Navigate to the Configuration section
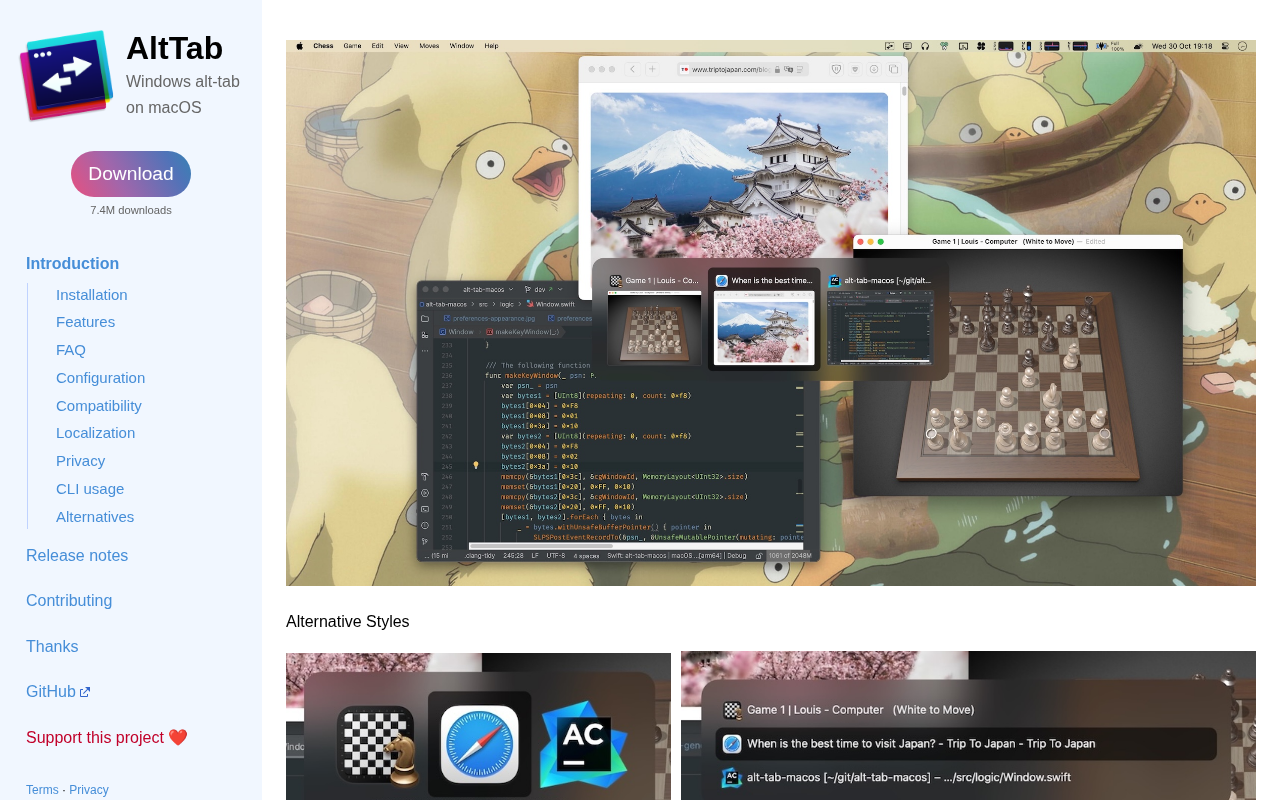Screen dimensions: 1280x800 pyautogui.click(x=100, y=378)
